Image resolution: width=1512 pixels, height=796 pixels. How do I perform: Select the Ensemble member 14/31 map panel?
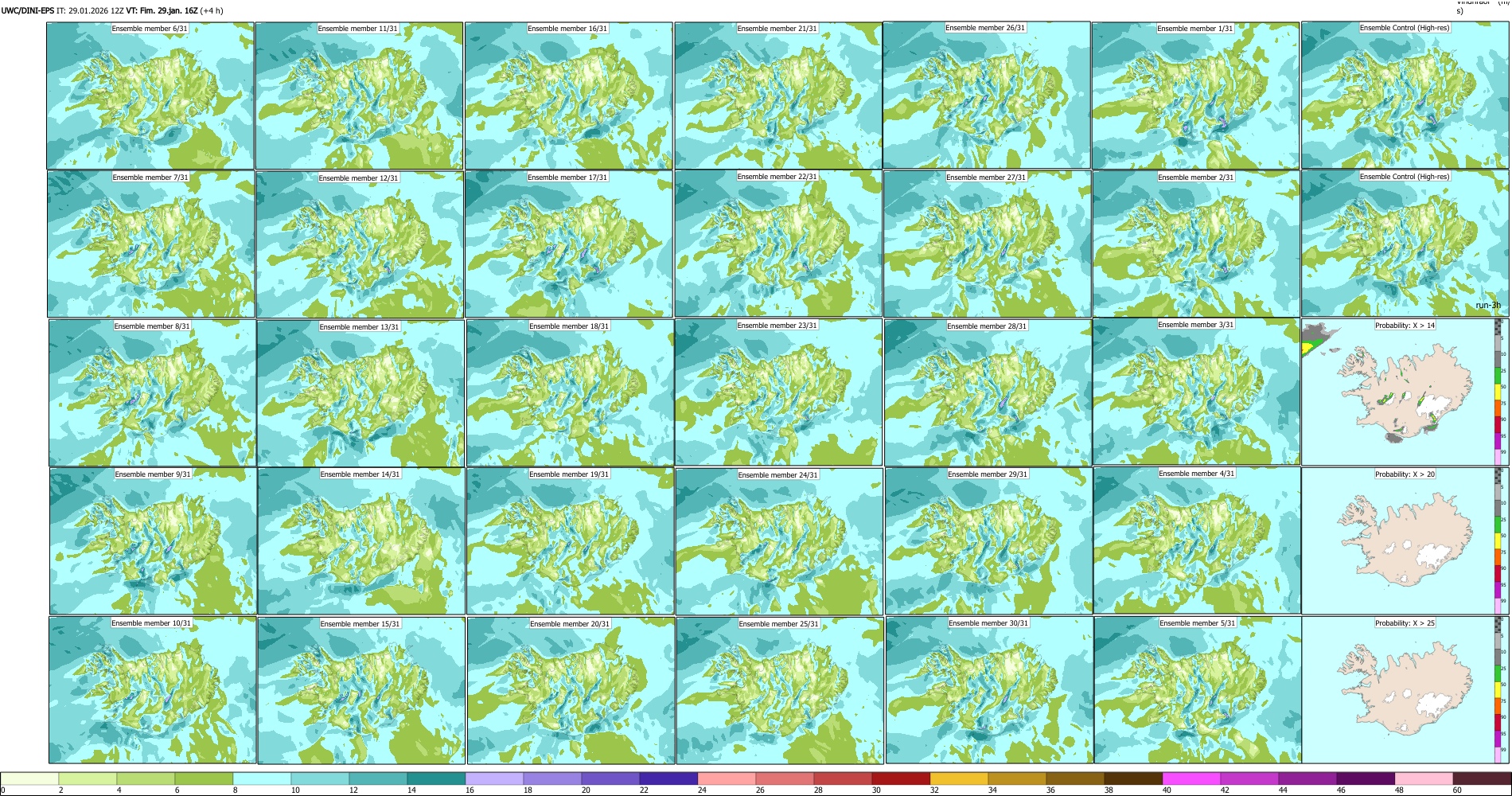pos(361,541)
